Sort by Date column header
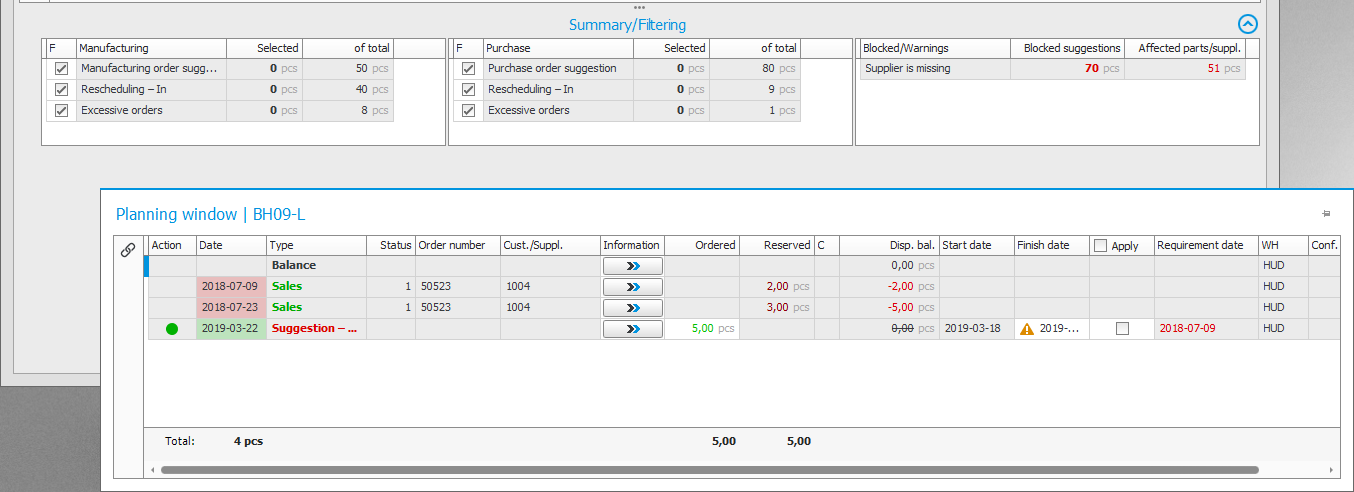Screen dimensions: 1354x492 coord(230,245)
